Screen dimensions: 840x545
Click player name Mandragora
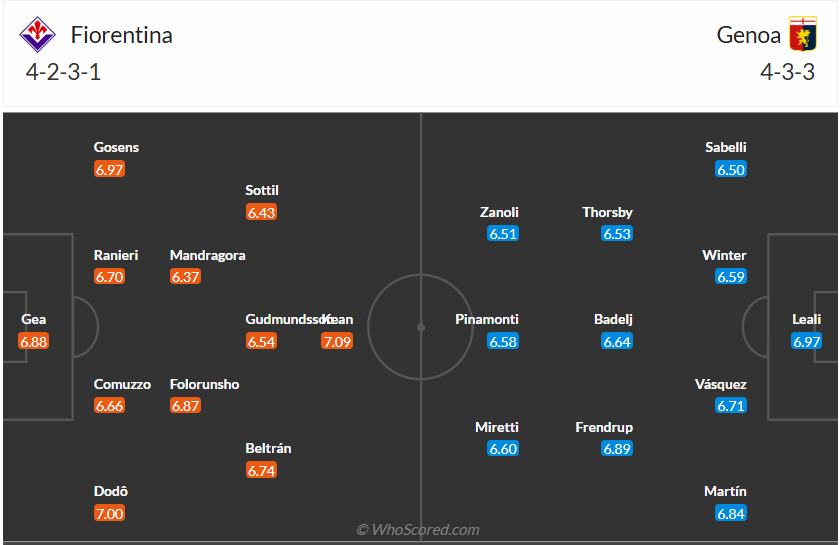(207, 255)
